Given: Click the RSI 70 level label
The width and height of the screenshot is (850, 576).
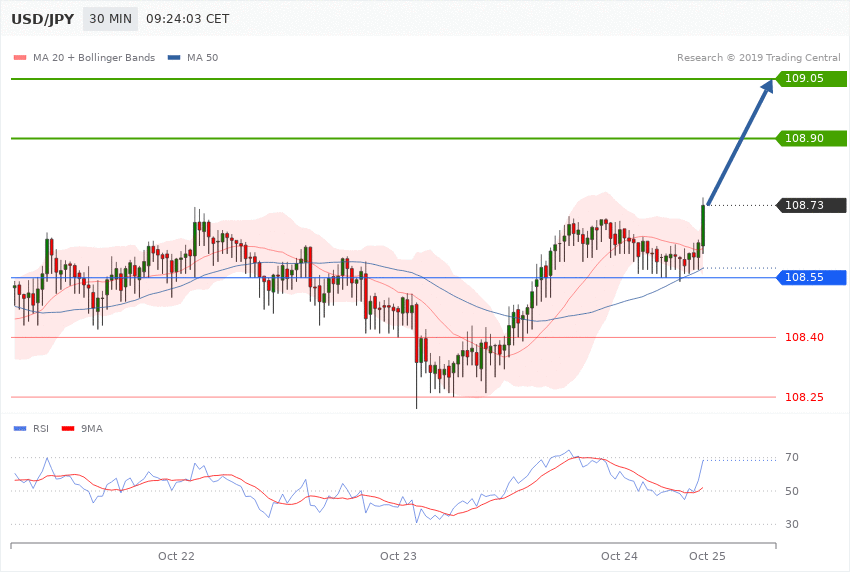Looking at the screenshot, I should click(792, 457).
